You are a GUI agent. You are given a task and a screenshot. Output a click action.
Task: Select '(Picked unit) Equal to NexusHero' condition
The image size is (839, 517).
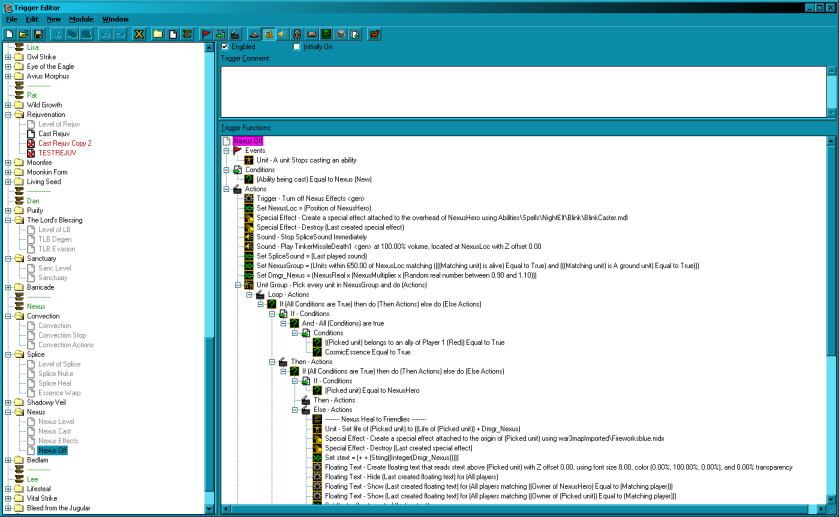point(372,391)
